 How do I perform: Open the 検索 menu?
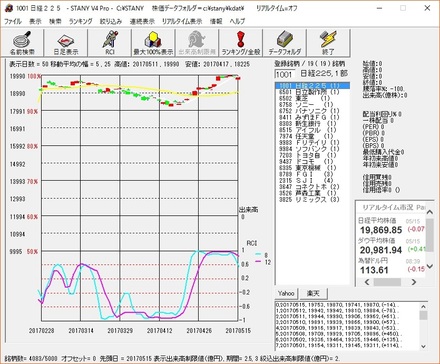(55, 21)
